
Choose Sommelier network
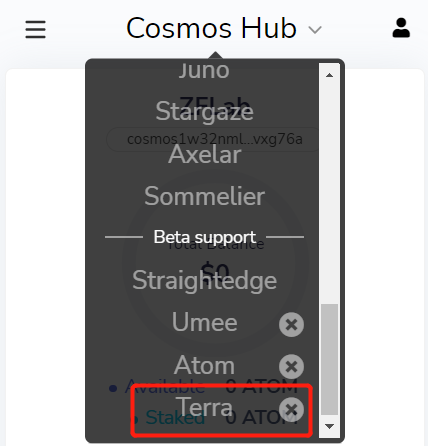[204, 196]
